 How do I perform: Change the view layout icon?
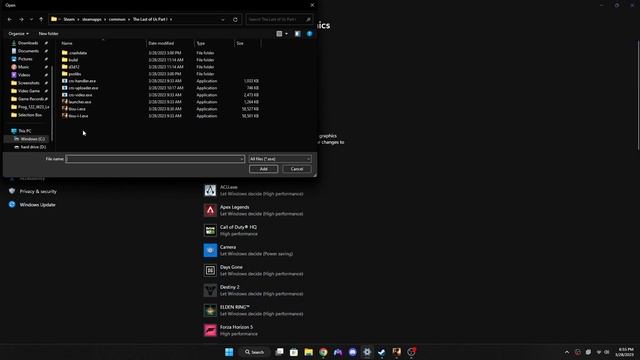[279, 34]
